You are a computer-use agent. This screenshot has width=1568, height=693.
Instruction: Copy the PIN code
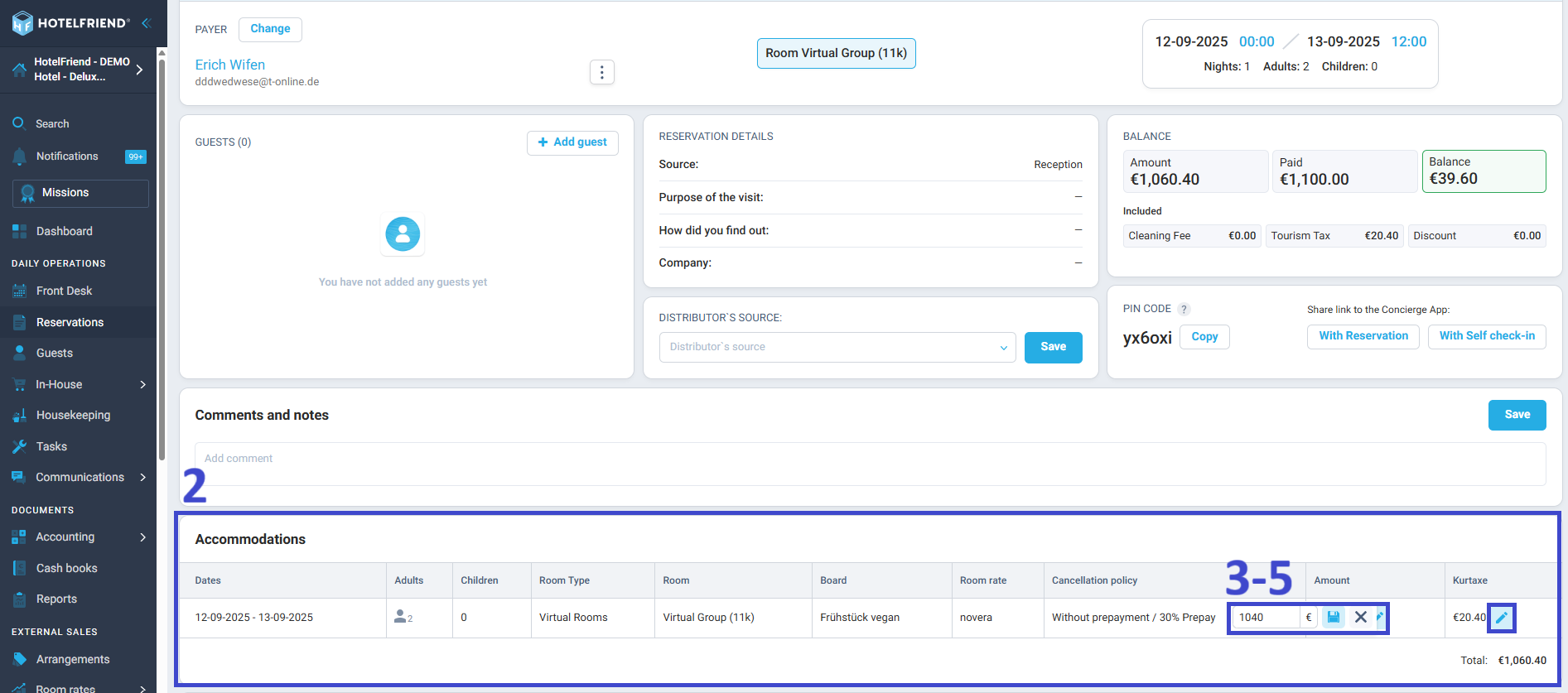coord(1204,336)
